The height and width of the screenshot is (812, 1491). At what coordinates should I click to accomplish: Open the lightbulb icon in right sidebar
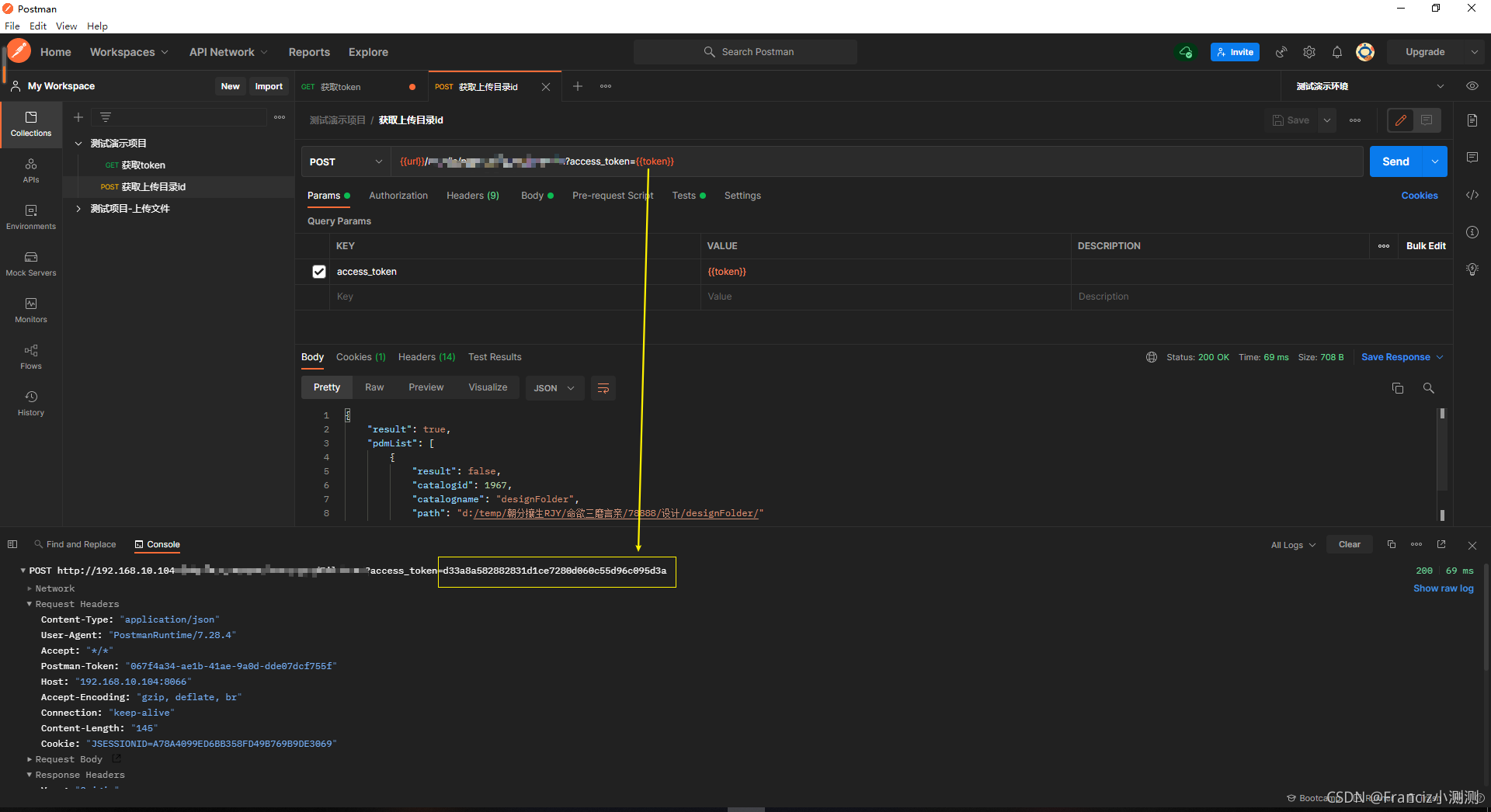pyautogui.click(x=1472, y=269)
